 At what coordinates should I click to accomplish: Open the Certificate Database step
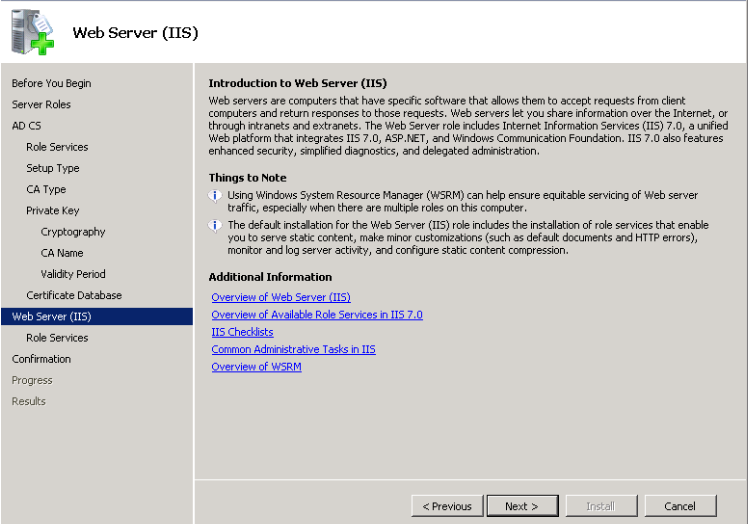coord(74,295)
